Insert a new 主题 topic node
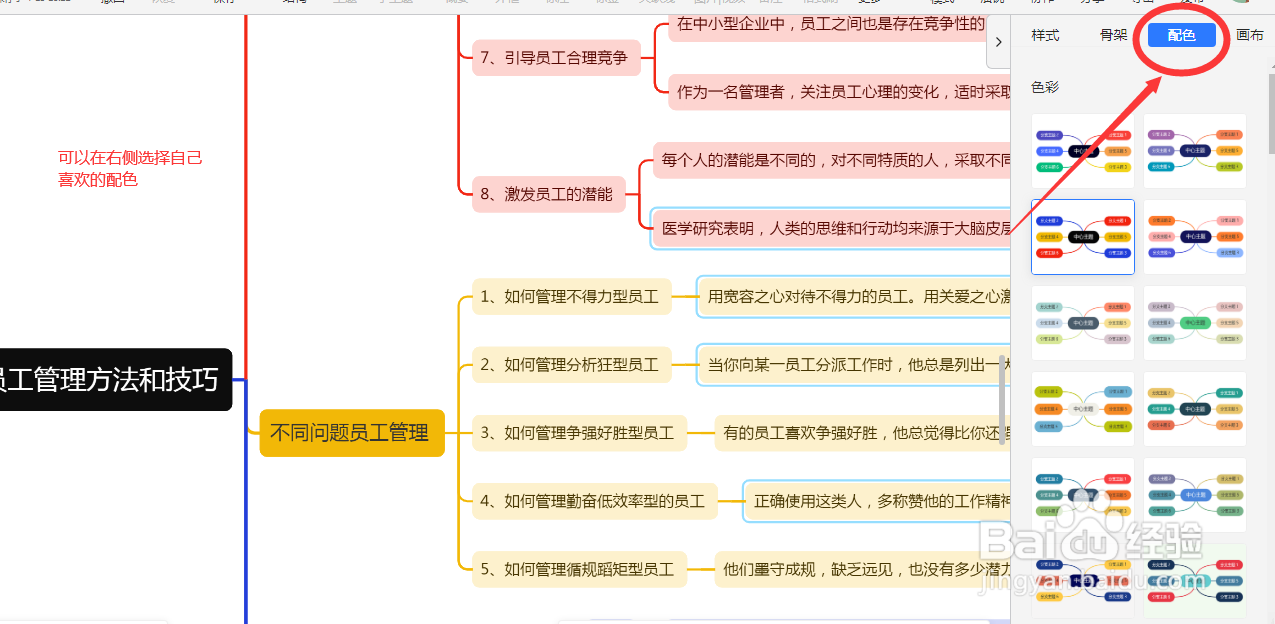The width and height of the screenshot is (1275, 624). (x=345, y=3)
